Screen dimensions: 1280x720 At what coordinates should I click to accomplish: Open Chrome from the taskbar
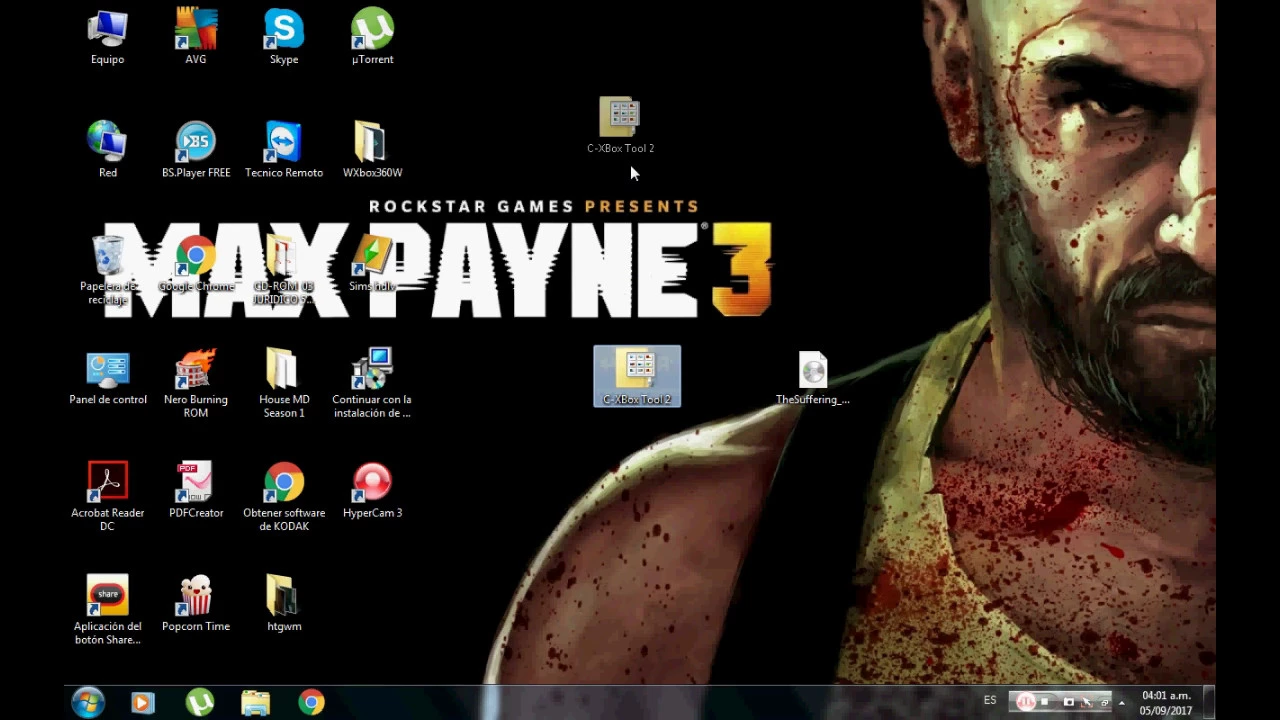[311, 703]
